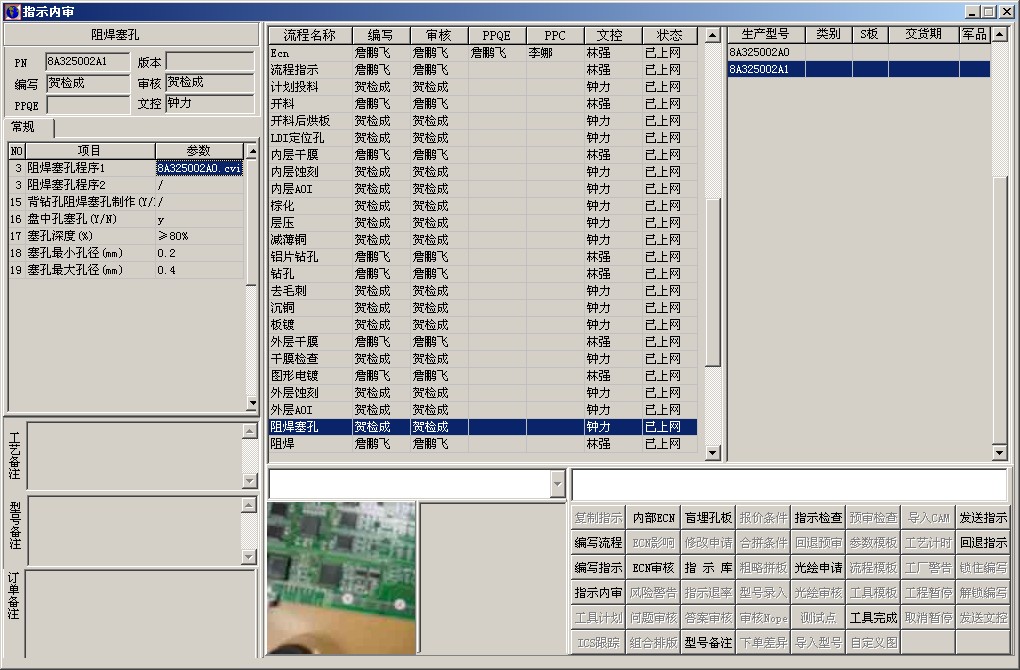Select the 沉铜 process row
This screenshot has height=670, width=1020.
click(x=483, y=308)
